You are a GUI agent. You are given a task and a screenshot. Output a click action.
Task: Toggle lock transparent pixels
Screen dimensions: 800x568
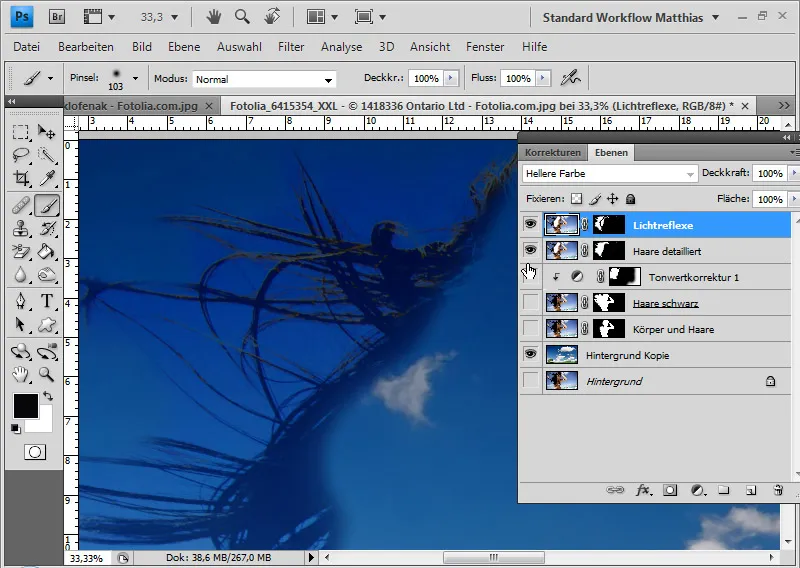tap(577, 199)
